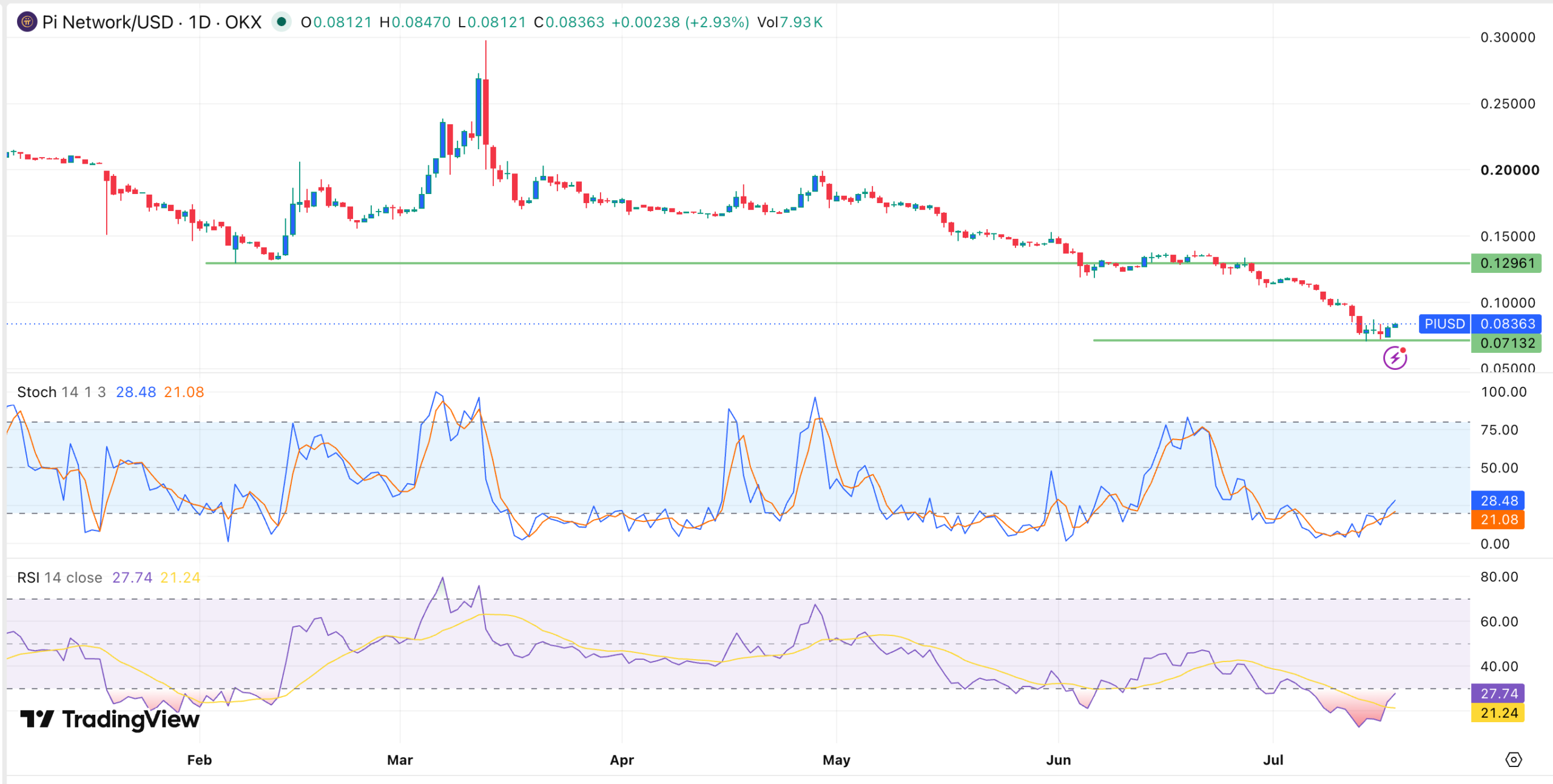Viewport: 1553px width, 784px height.
Task: Click the +2.93% change readout
Action: tap(717, 22)
